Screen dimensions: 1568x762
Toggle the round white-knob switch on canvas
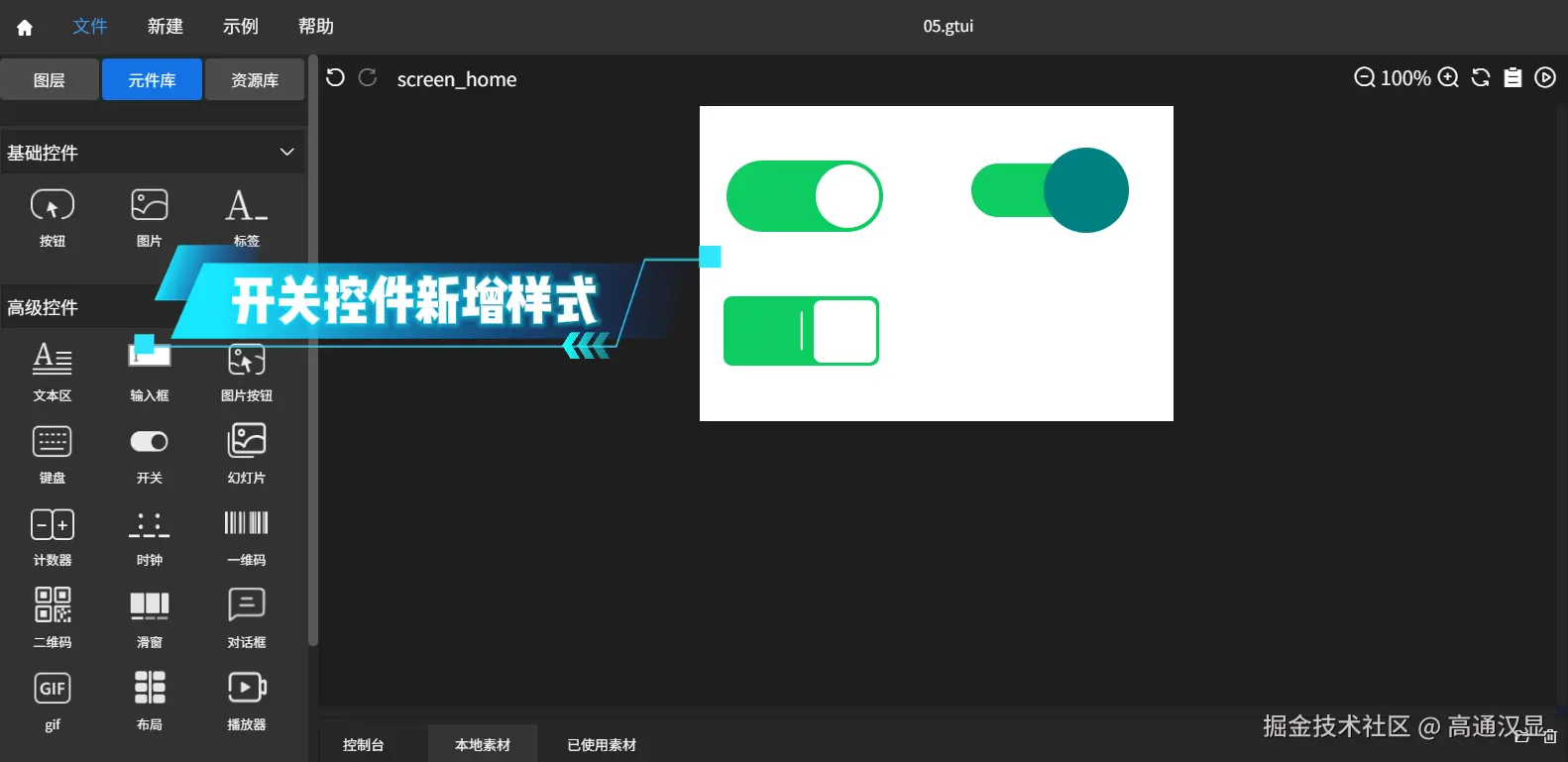click(x=805, y=196)
